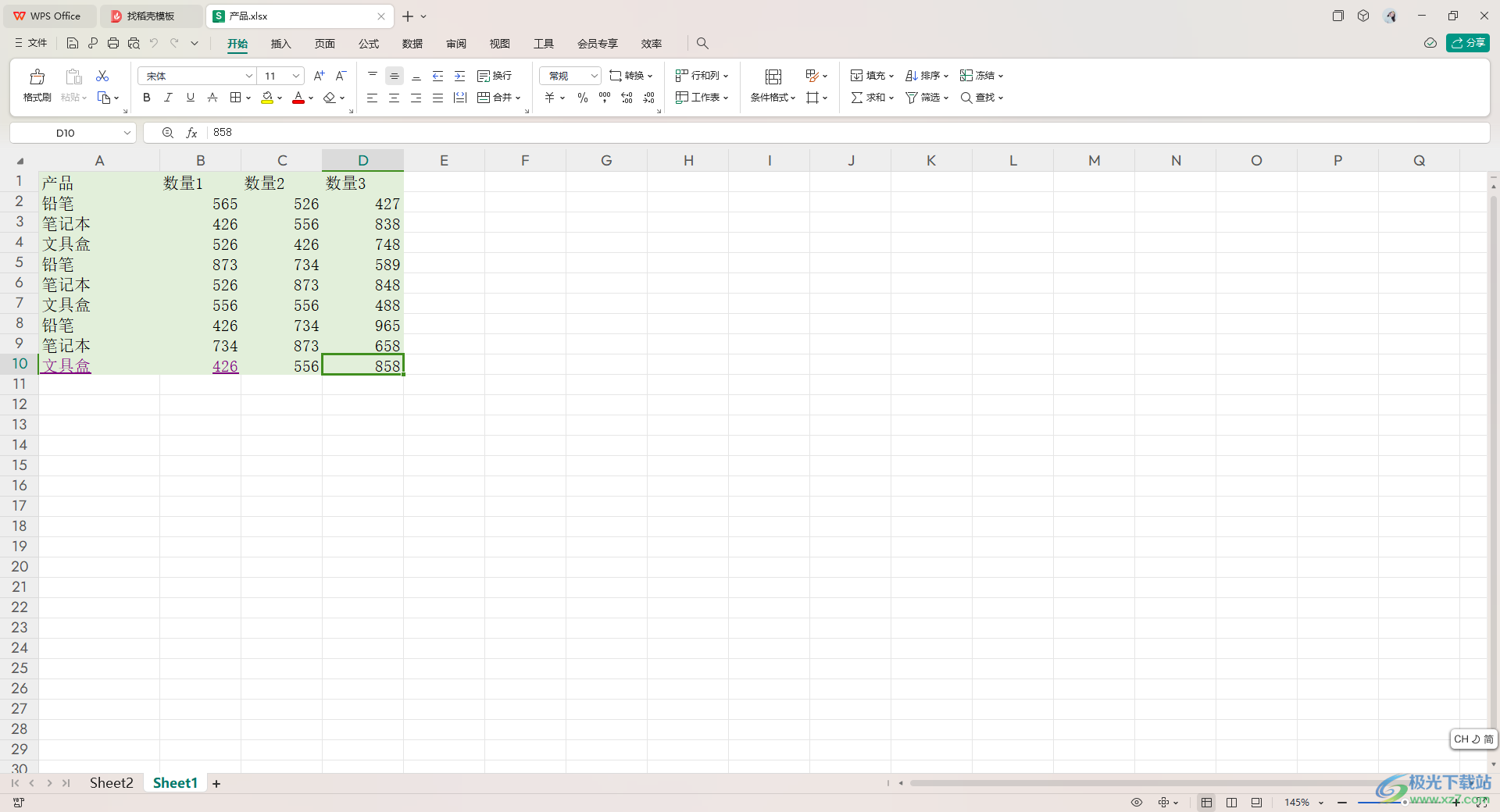Open the Rows and Columns (行和列) menu
The width and height of the screenshot is (1500, 812).
[x=702, y=76]
